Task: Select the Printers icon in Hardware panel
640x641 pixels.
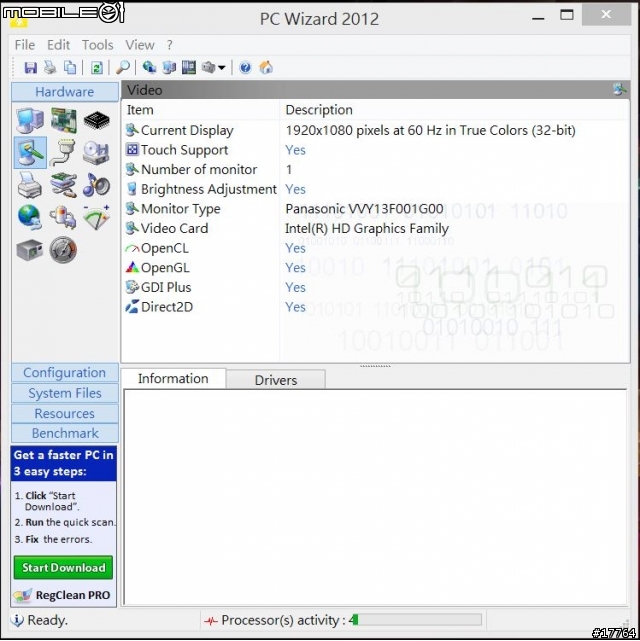Action: coord(30,185)
